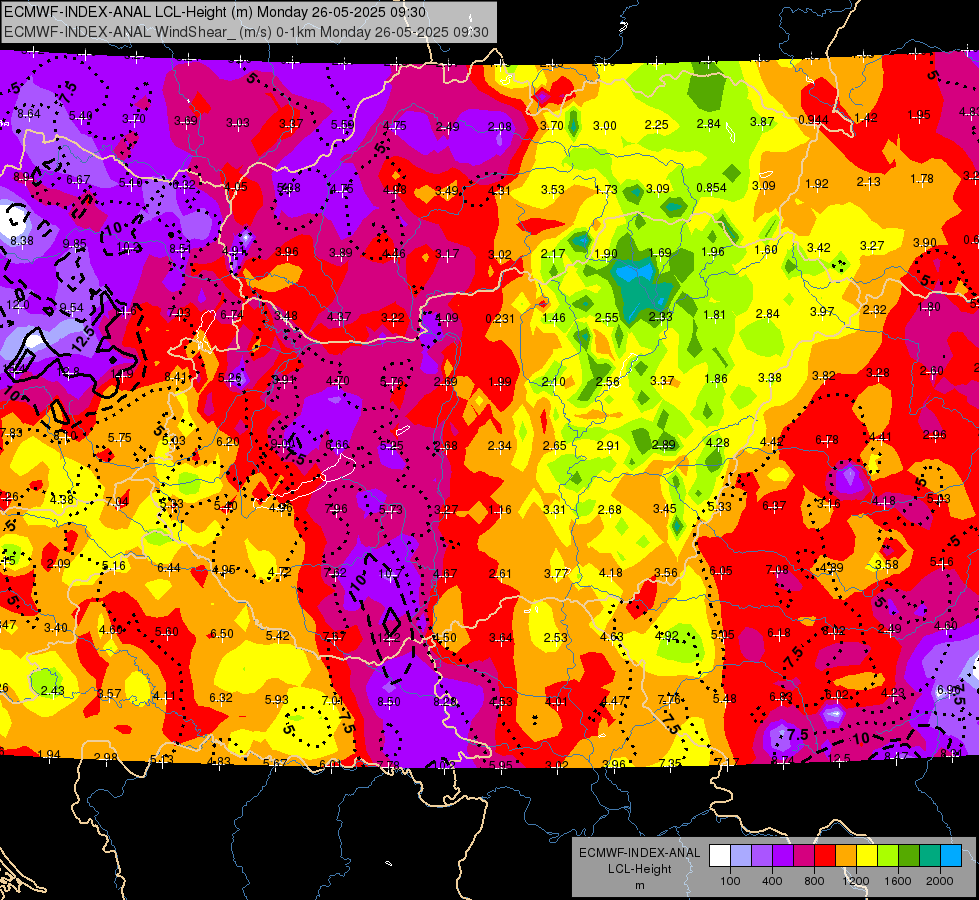The width and height of the screenshot is (979, 900).
Task: Click the white swatch in the LCL-Height legend
Action: tap(720, 855)
